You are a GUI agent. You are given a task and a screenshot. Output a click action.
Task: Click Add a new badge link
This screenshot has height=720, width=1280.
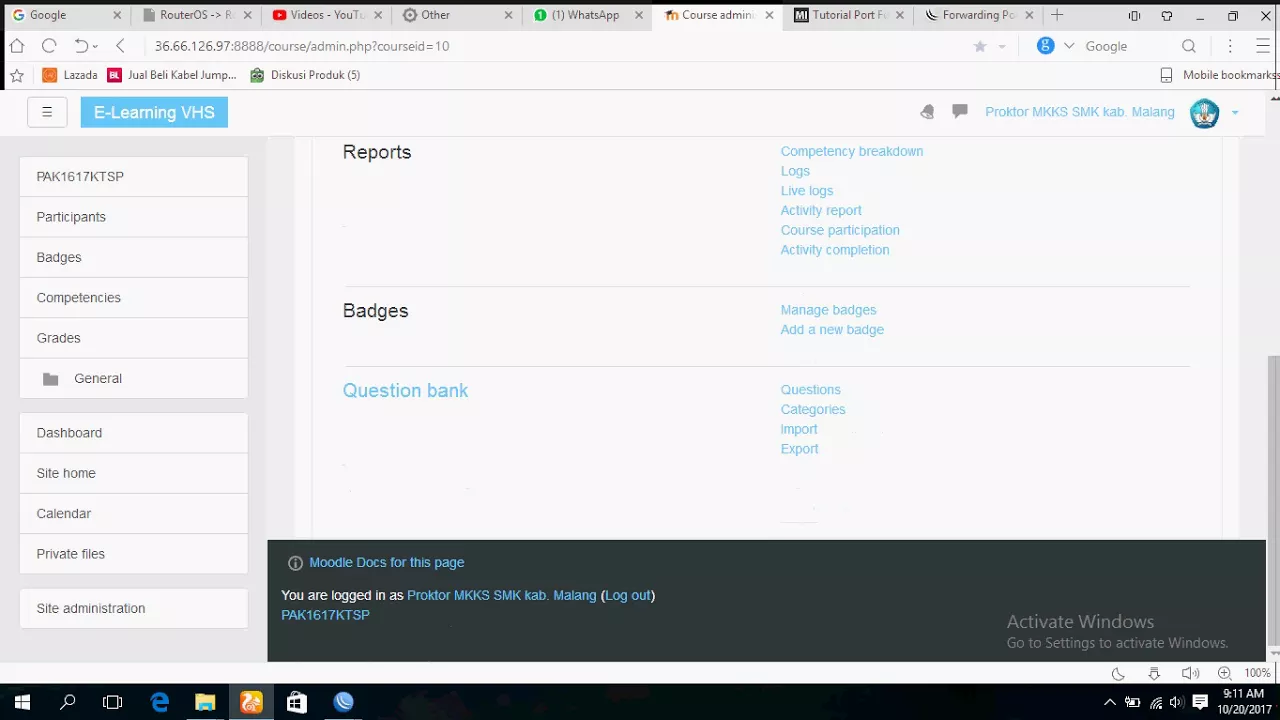pos(832,330)
